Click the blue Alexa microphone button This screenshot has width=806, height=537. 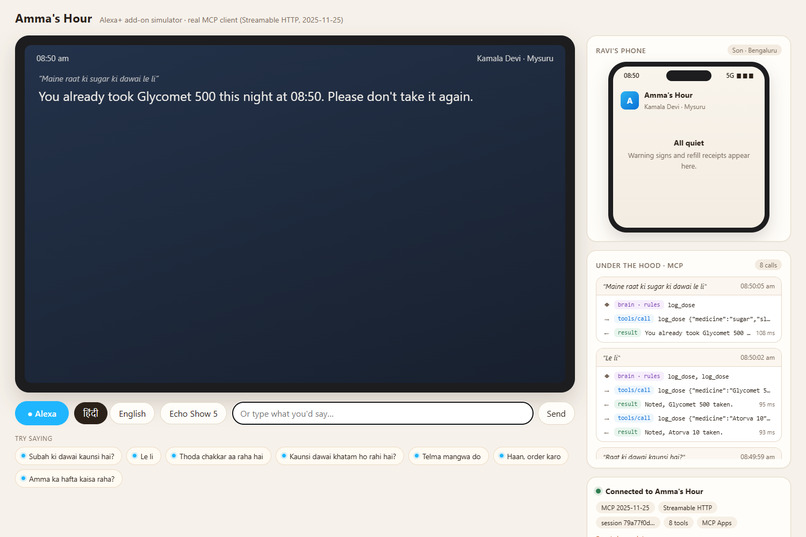[x=42, y=413]
